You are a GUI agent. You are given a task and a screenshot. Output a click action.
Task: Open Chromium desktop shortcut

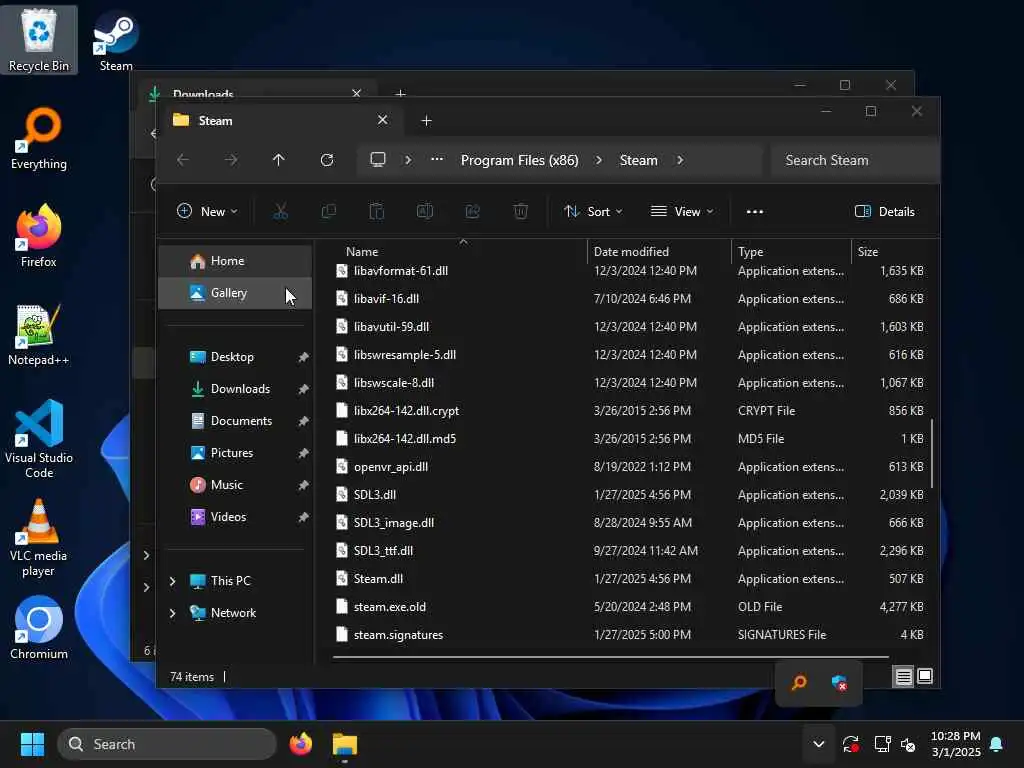coord(39,628)
